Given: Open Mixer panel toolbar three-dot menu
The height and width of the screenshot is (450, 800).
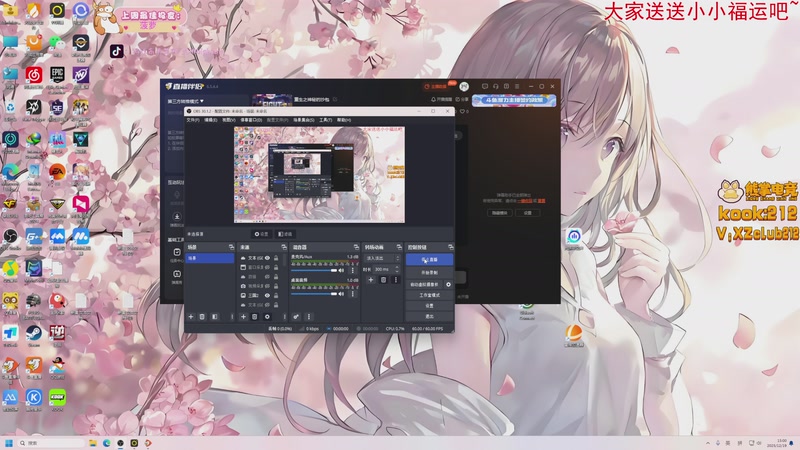Looking at the screenshot, I should pos(309,317).
